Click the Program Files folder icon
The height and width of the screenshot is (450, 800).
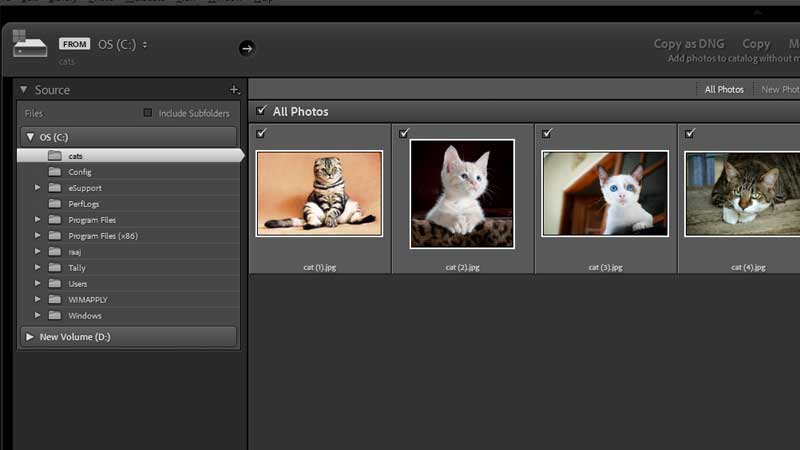coord(55,219)
